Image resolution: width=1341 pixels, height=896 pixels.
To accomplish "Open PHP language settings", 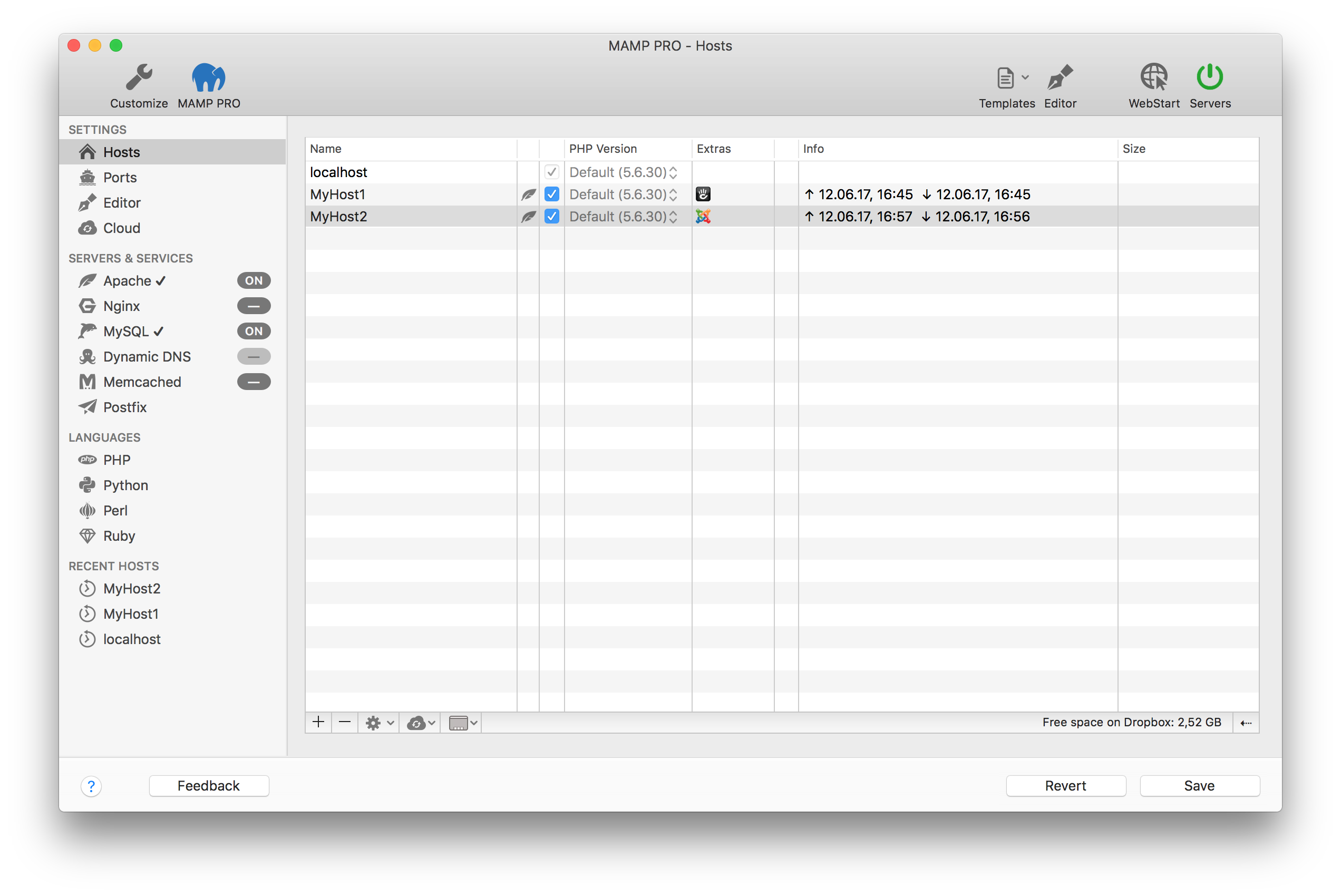I will (x=172, y=460).
